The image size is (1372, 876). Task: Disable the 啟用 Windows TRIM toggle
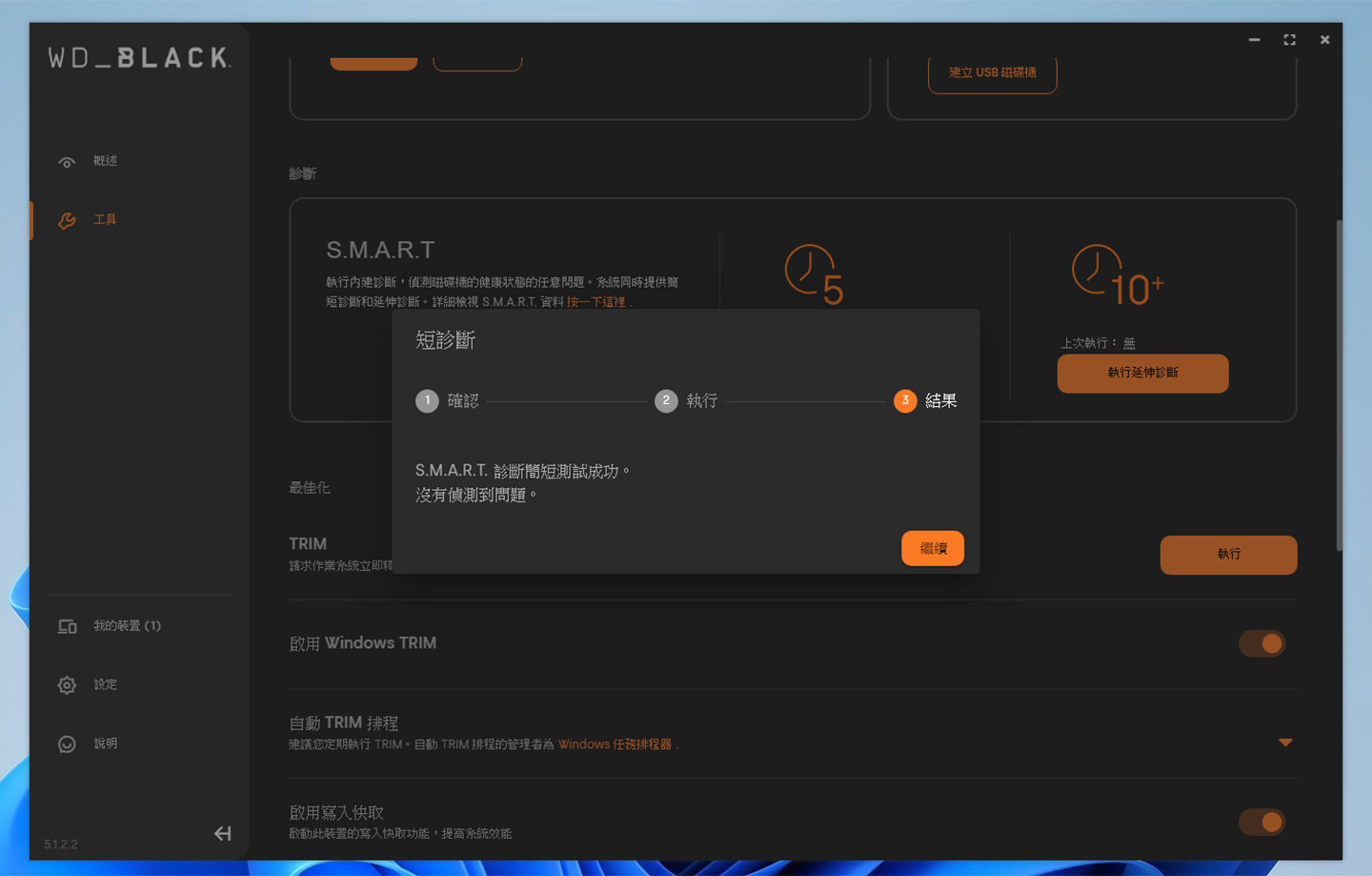click(1262, 643)
